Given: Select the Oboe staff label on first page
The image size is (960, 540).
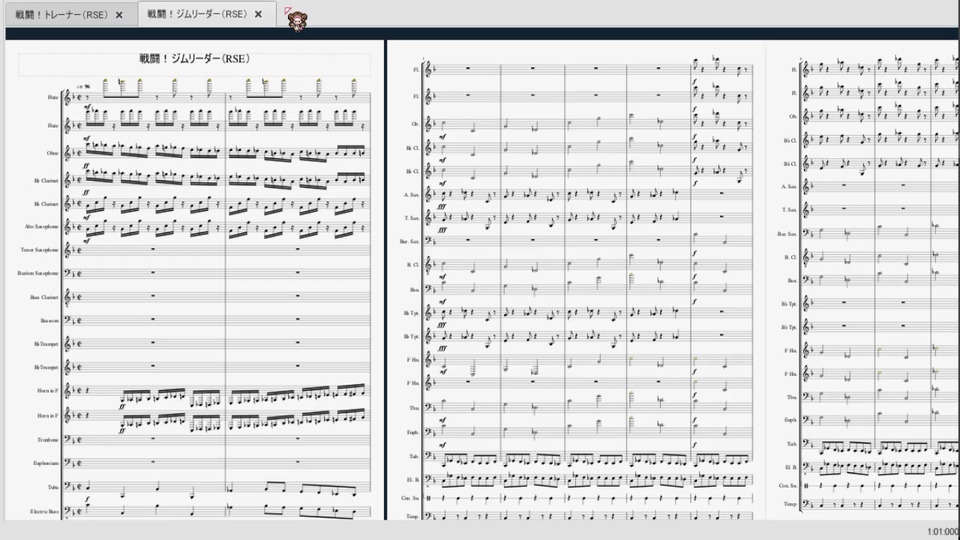Looking at the screenshot, I should click(53, 153).
